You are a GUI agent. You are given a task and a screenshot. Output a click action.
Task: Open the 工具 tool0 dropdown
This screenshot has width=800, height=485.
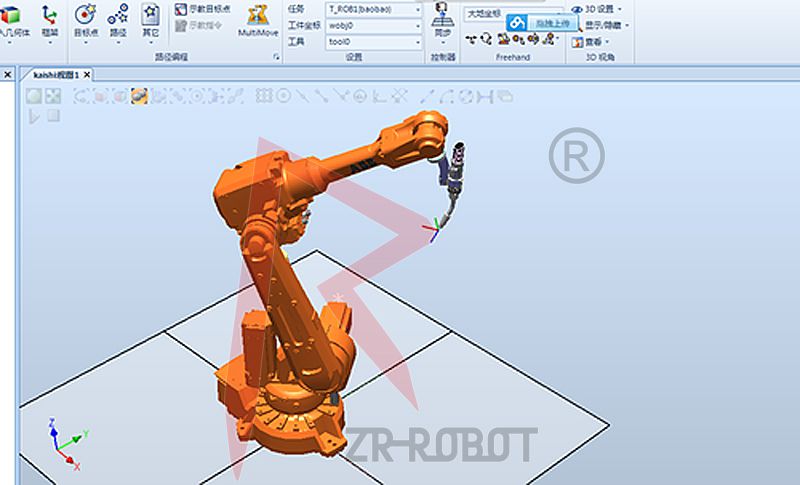(x=417, y=42)
